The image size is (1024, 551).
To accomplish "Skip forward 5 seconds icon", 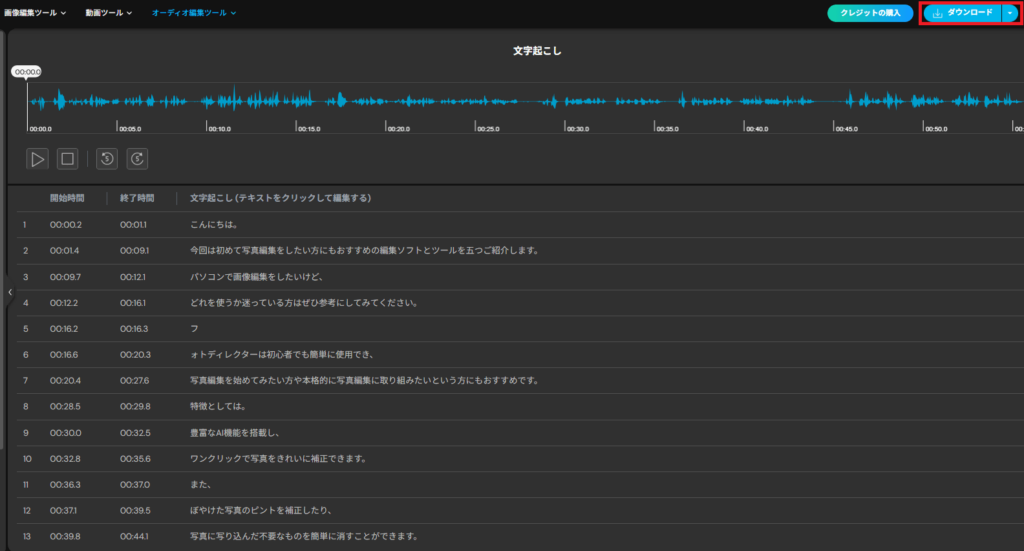I will (x=137, y=158).
